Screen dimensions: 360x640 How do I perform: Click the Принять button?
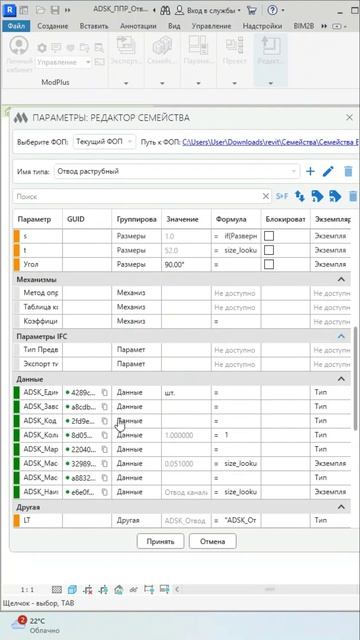160,542
